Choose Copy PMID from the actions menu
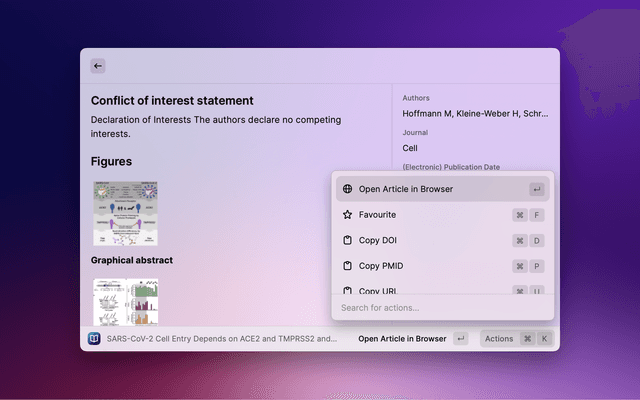 pyautogui.click(x=381, y=267)
